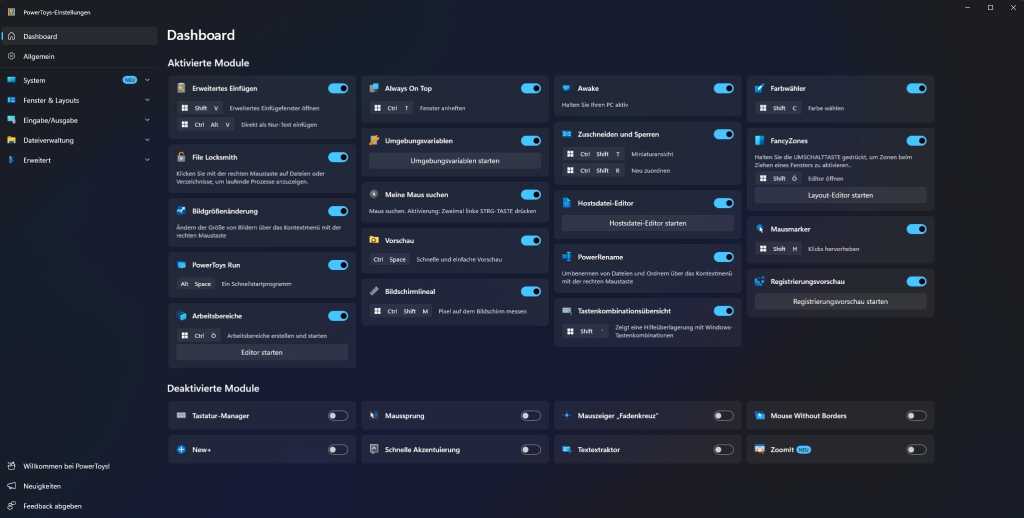Click the ZoomIt module icon
Viewport: 1024px width, 518px height.
759,449
